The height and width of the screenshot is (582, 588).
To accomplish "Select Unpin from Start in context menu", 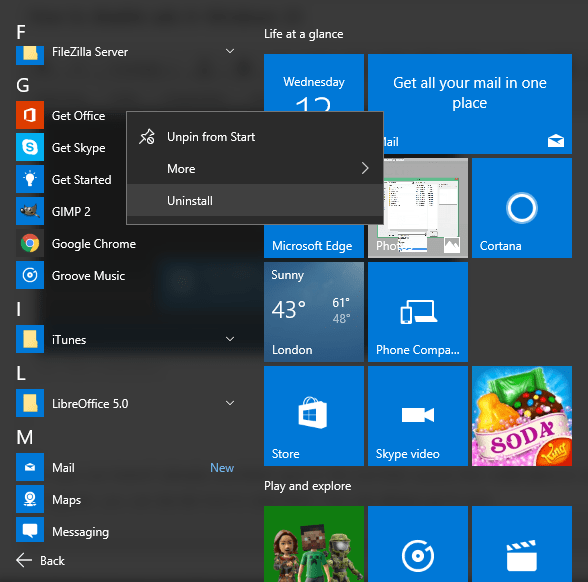I will [x=255, y=137].
